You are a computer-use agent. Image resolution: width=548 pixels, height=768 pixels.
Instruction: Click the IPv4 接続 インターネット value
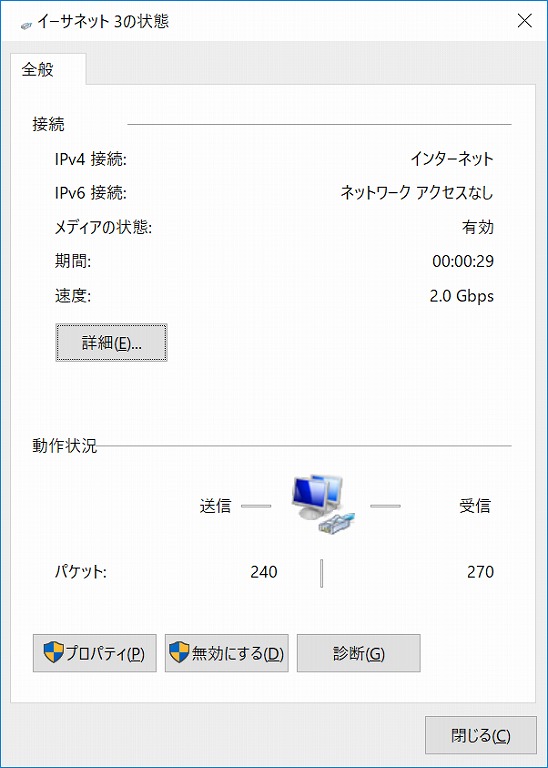(452, 159)
